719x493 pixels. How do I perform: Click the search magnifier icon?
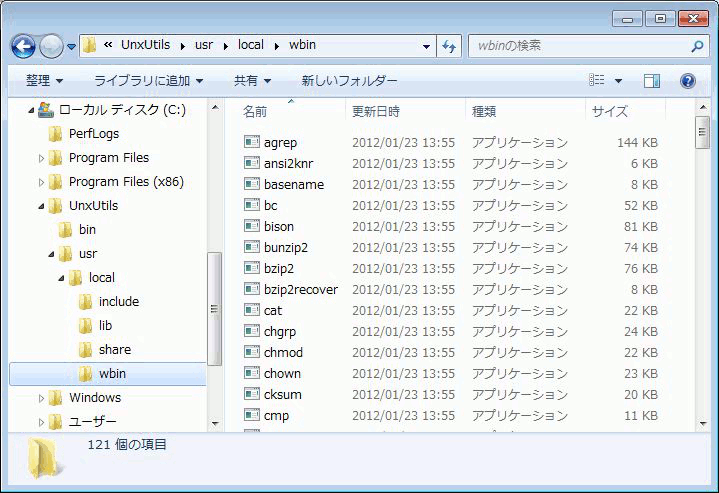pos(697,46)
